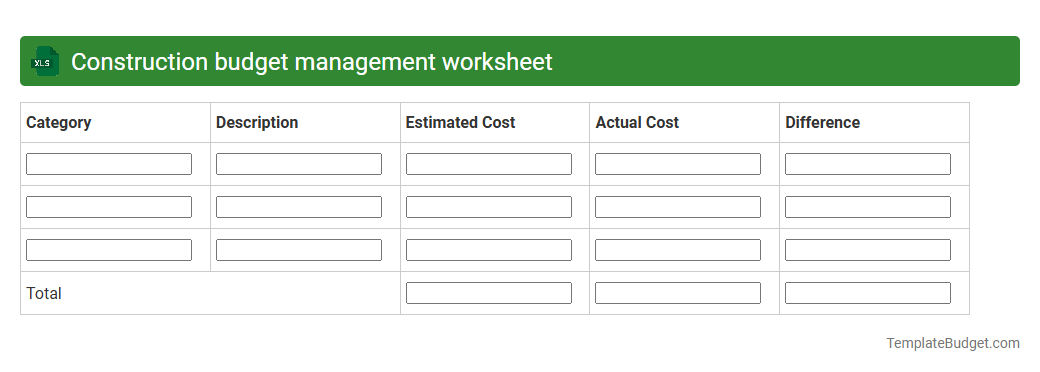Focus the first row Difference input
1040x372 pixels.
868,164
